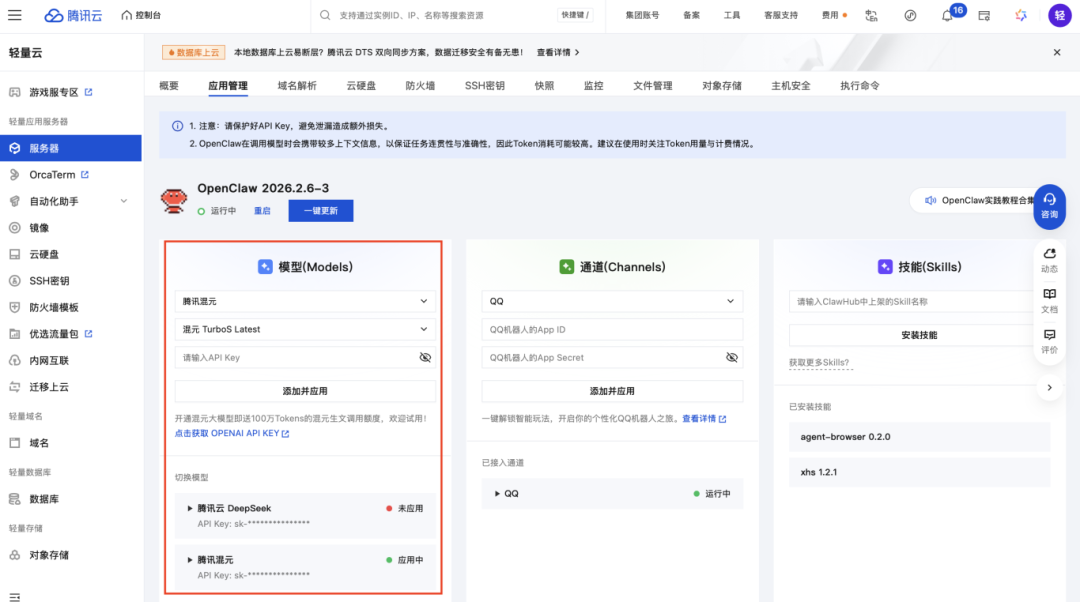The width and height of the screenshot is (1080, 602).
Task: Click the ClawHub Skill name field
Action: [x=919, y=301]
